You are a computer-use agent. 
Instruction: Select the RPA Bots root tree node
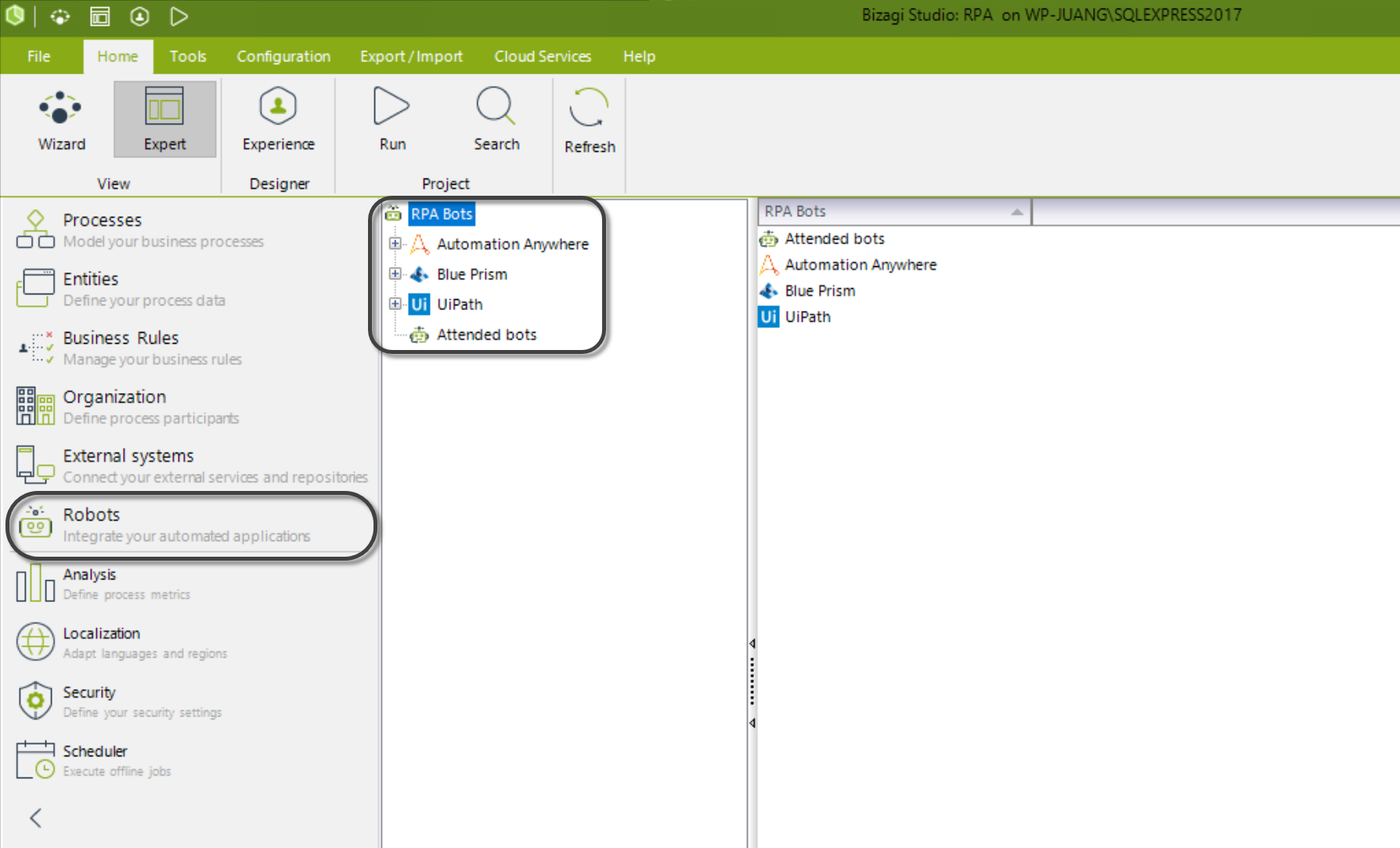pos(442,214)
